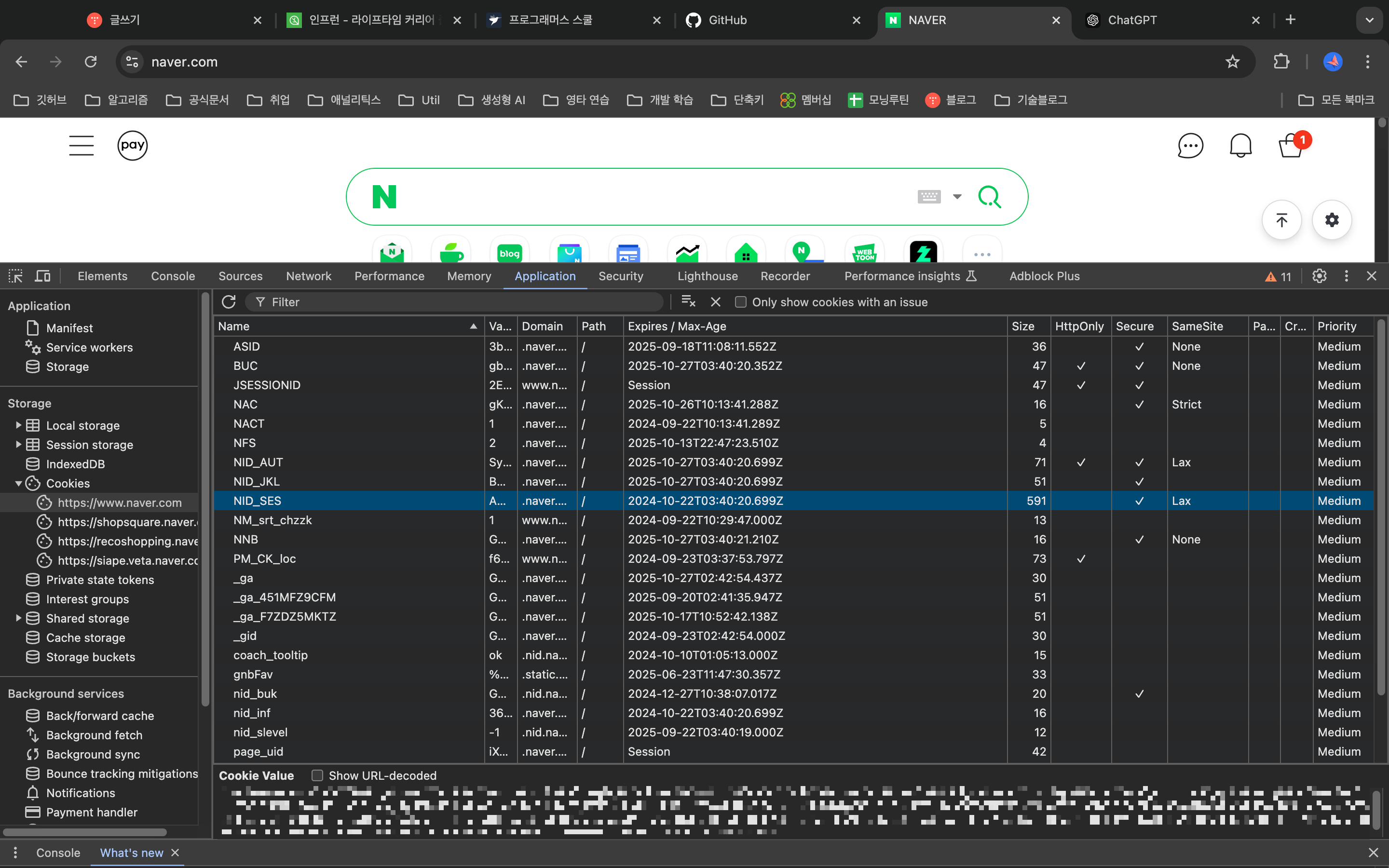1389x868 pixels.
Task: Open the Lighthouse panel tab
Action: pyautogui.click(x=707, y=276)
